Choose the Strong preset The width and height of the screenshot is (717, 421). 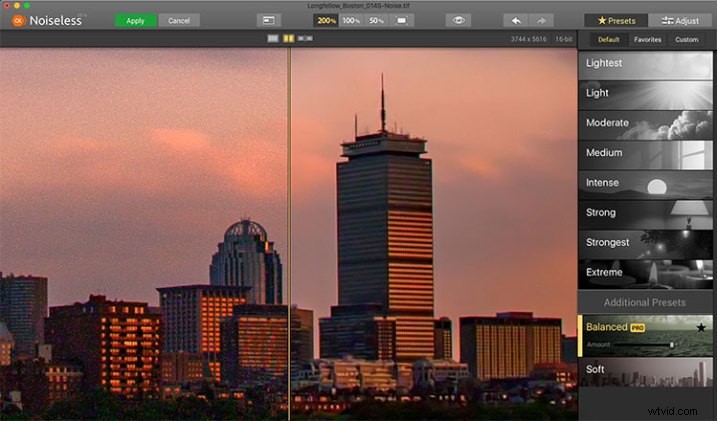pos(645,214)
